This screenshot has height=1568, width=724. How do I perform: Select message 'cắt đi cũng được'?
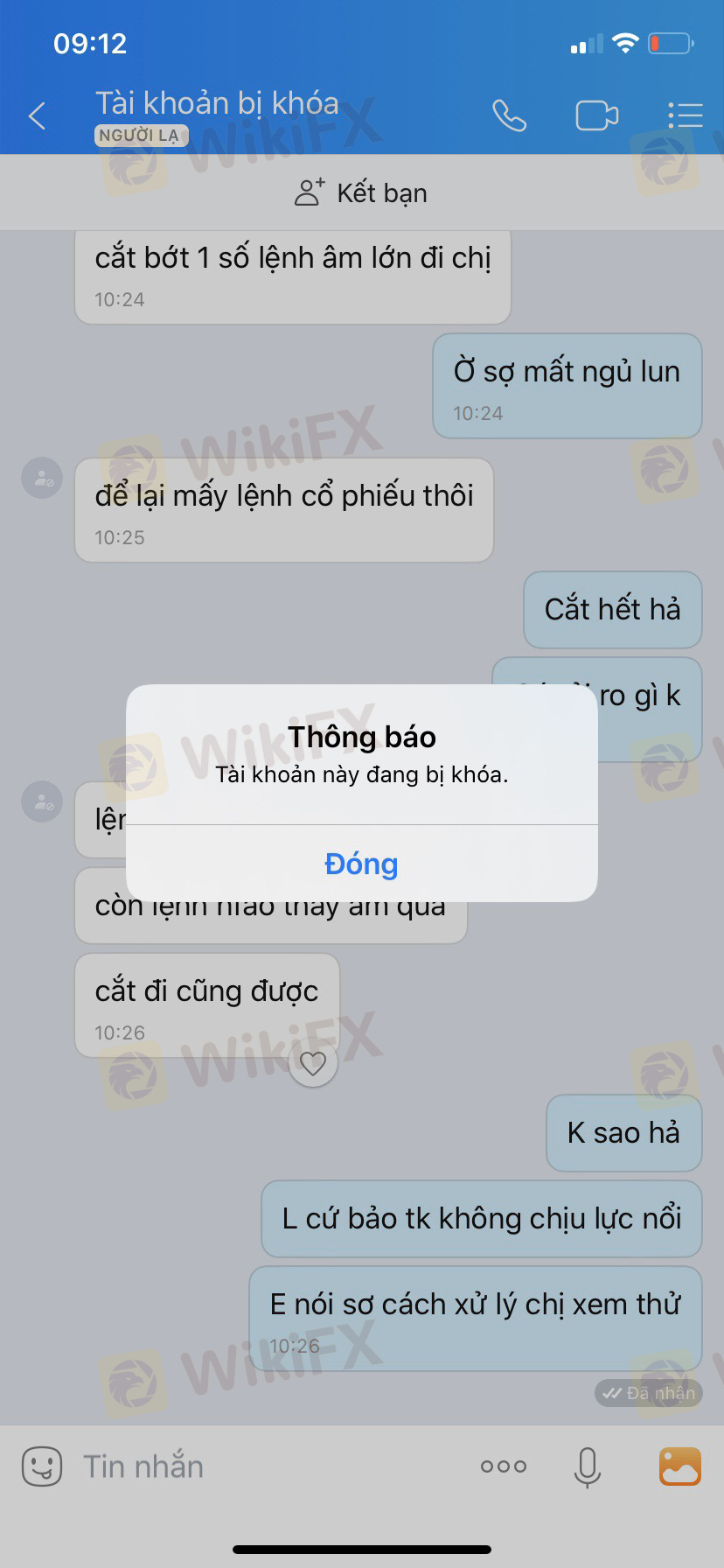pos(207,1005)
